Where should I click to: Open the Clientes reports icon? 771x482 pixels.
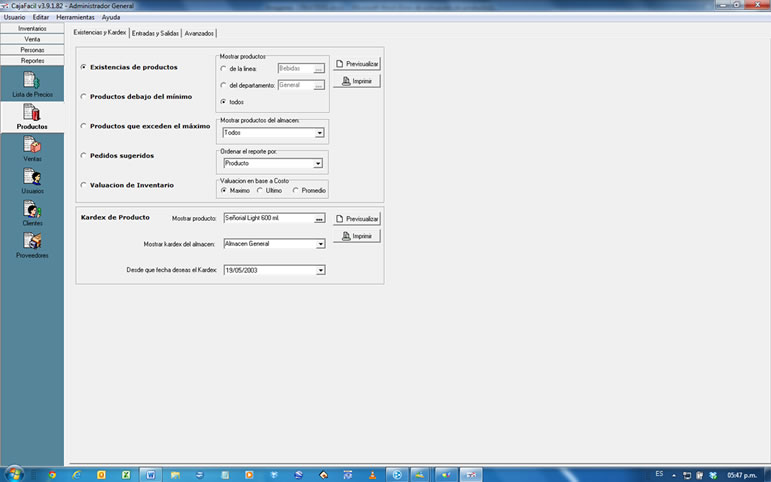coord(32,212)
